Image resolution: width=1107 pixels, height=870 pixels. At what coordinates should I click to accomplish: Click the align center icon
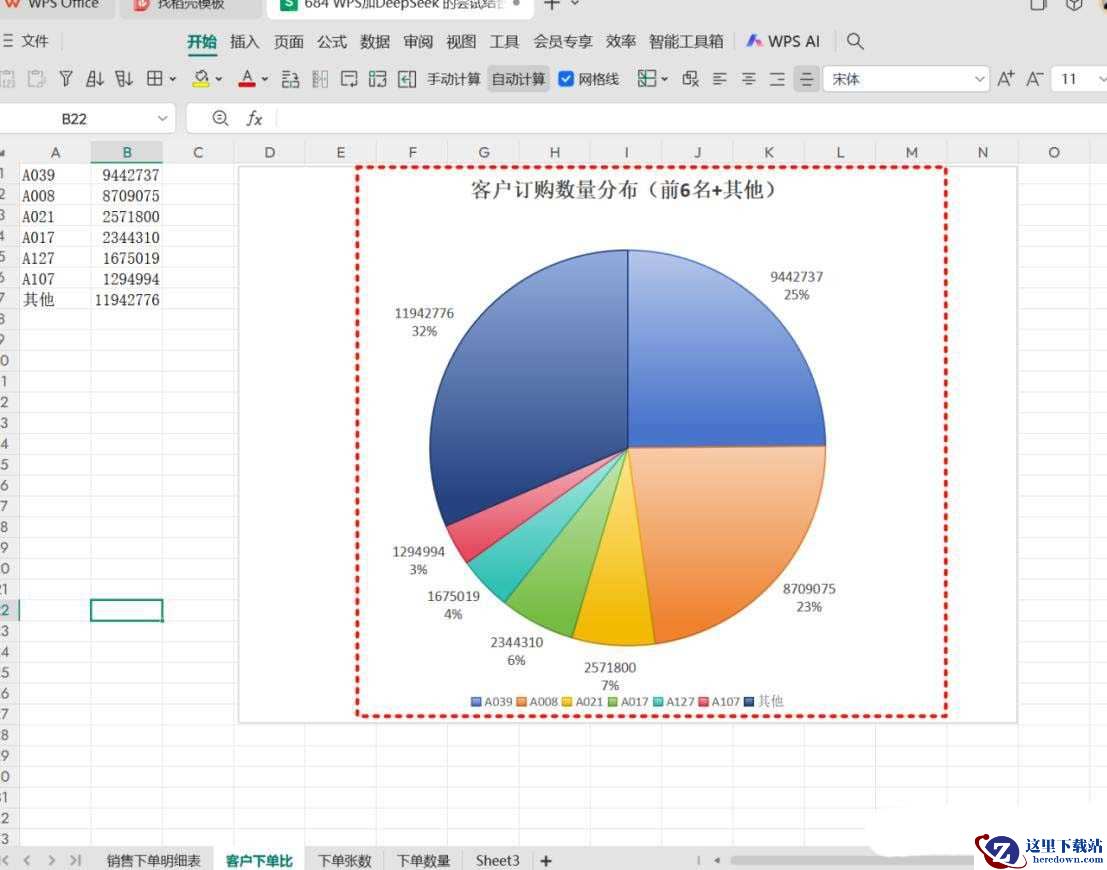[x=748, y=79]
